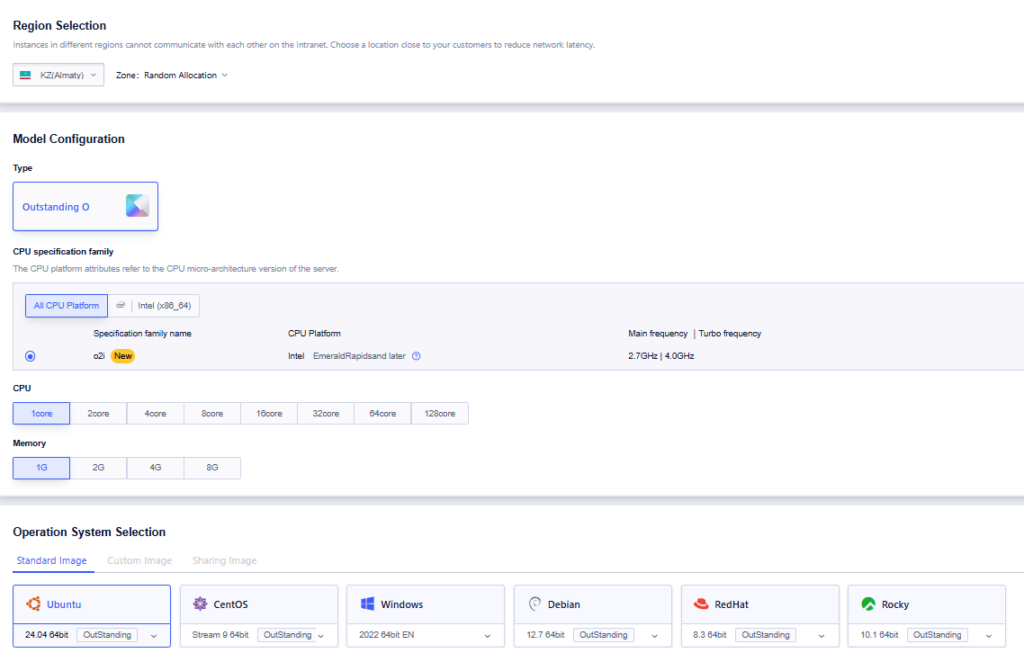Select the 64core CPU option

click(x=383, y=413)
